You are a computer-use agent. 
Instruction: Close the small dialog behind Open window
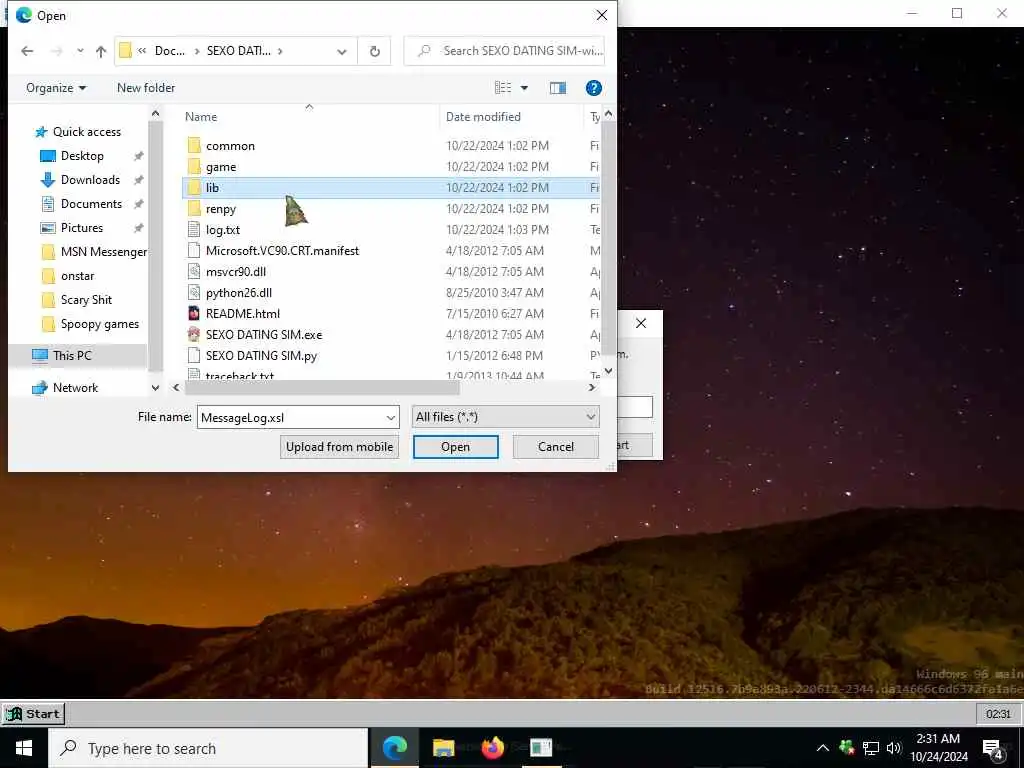(641, 323)
